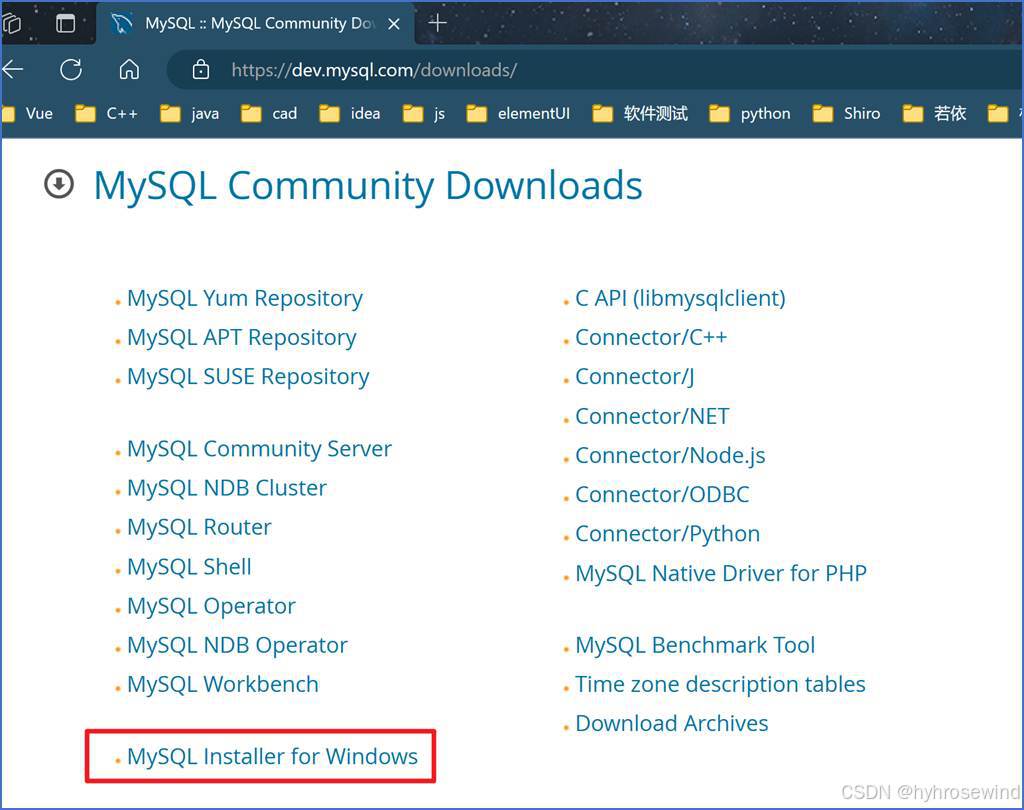This screenshot has width=1024, height=810.
Task: Open Connector/NET link
Action: (x=652, y=416)
